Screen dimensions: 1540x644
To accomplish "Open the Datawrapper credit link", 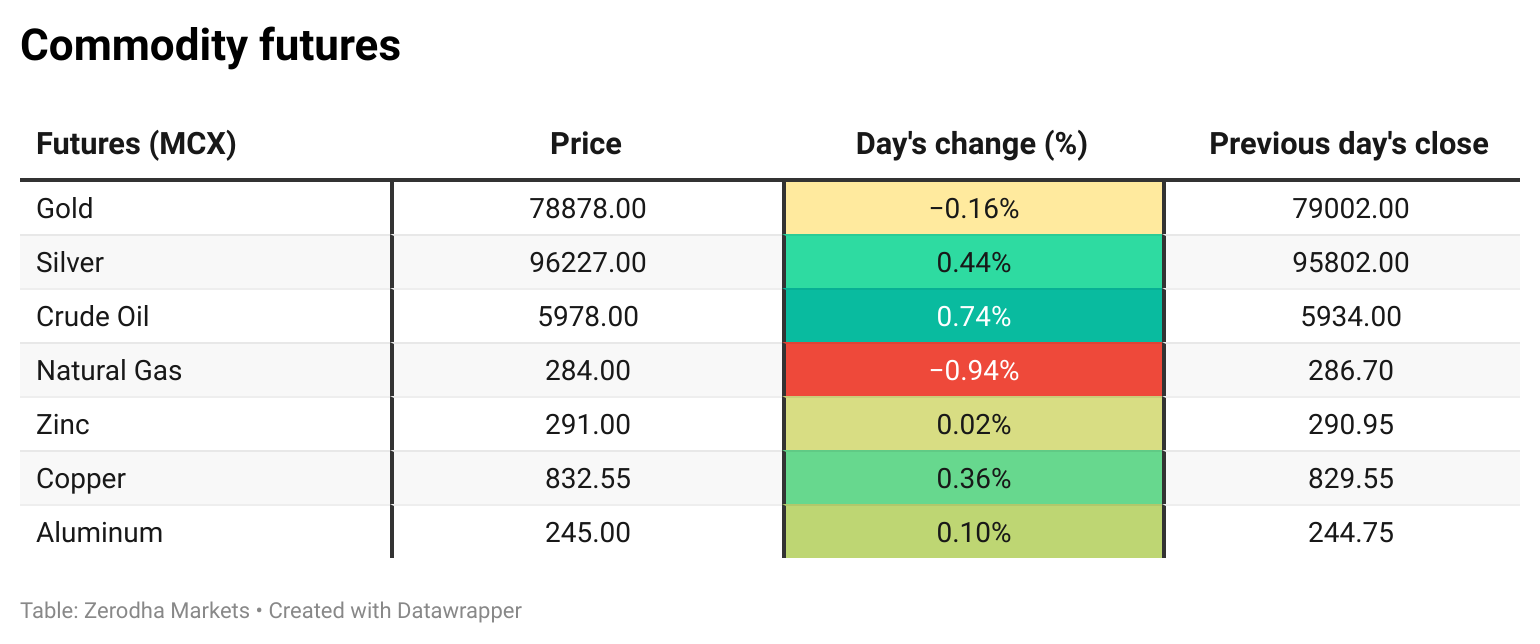I will [459, 610].
